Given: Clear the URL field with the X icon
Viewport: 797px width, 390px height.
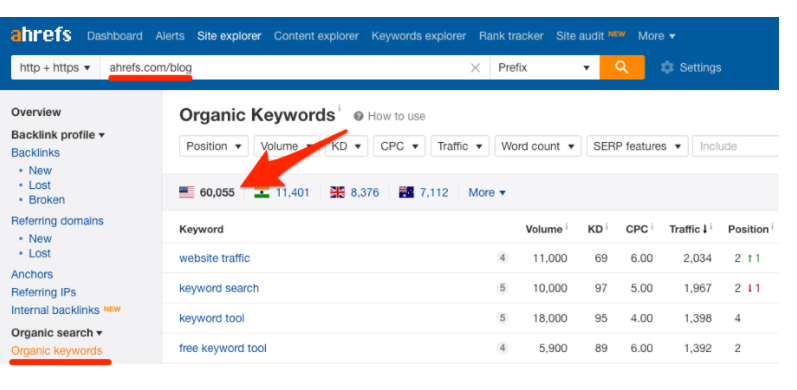Looking at the screenshot, I should click(475, 68).
